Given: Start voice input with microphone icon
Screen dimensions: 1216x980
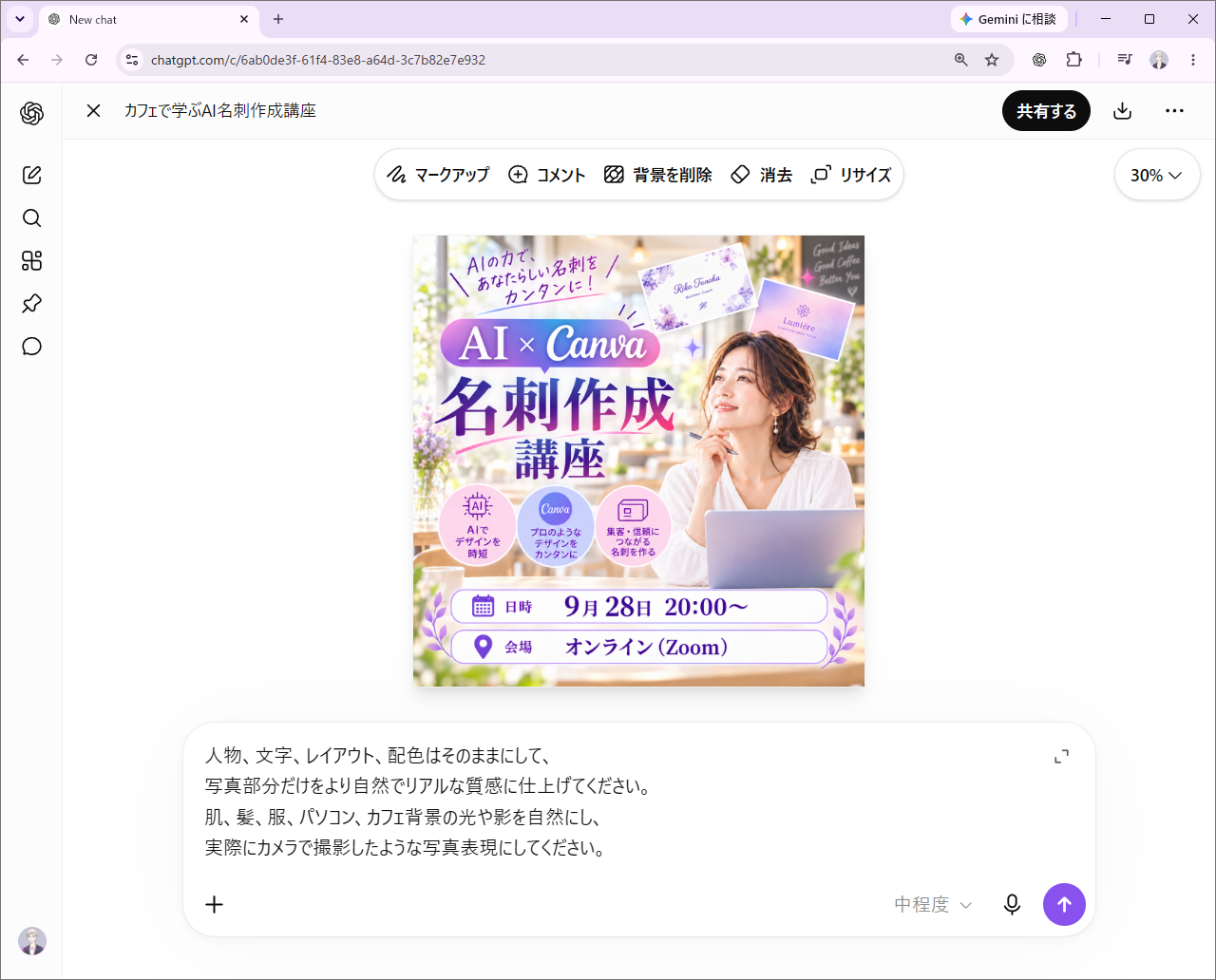Looking at the screenshot, I should coord(1012,905).
